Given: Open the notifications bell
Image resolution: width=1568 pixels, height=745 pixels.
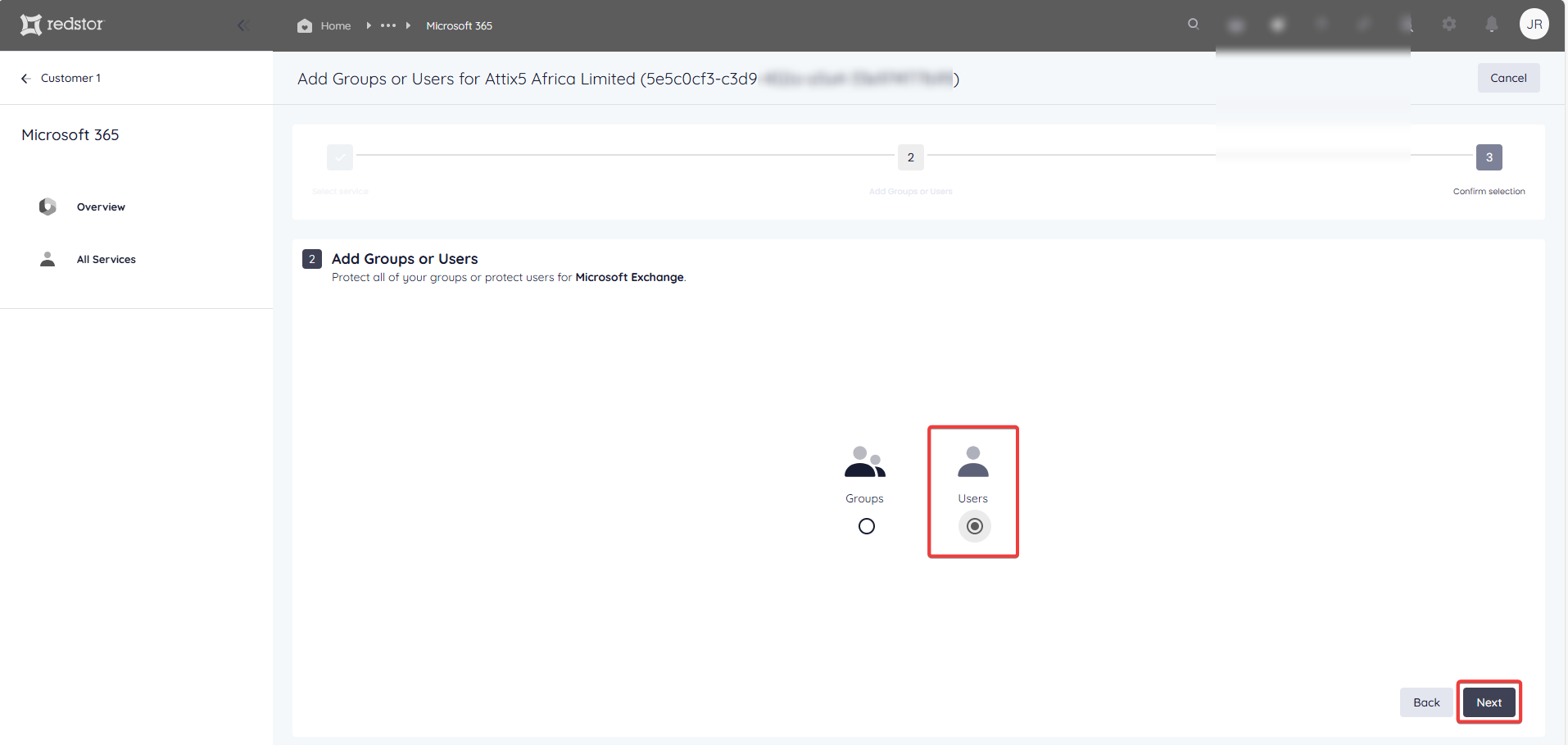Looking at the screenshot, I should [1492, 25].
